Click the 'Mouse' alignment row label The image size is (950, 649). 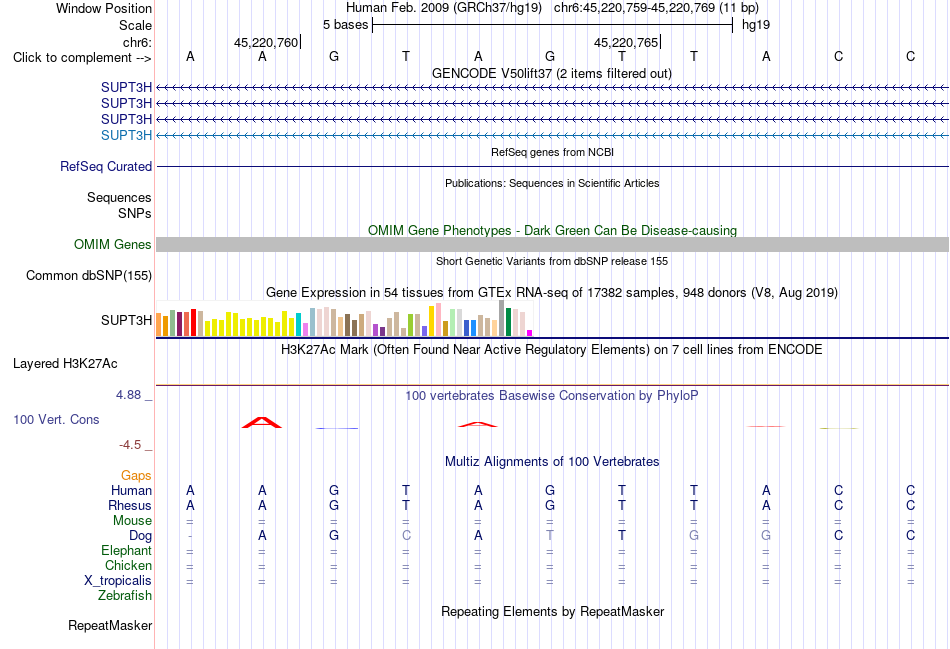point(132,521)
